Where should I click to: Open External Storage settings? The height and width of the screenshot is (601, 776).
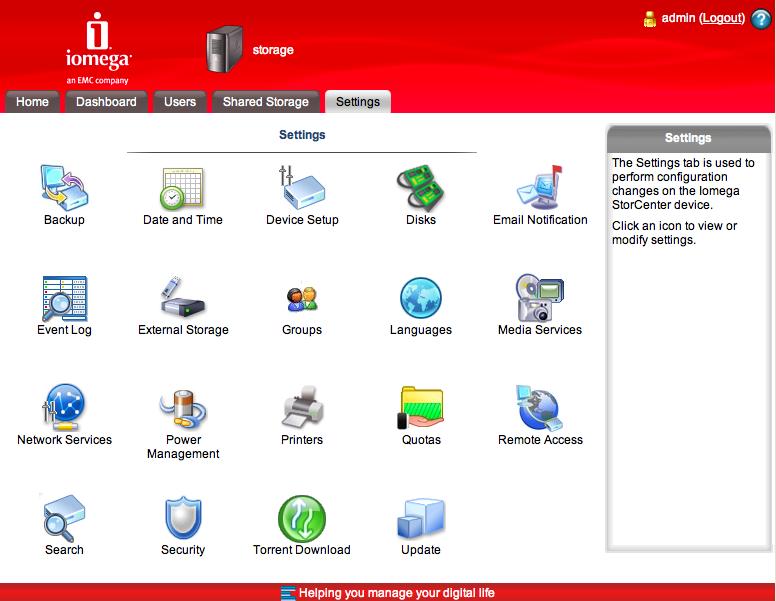coord(183,297)
